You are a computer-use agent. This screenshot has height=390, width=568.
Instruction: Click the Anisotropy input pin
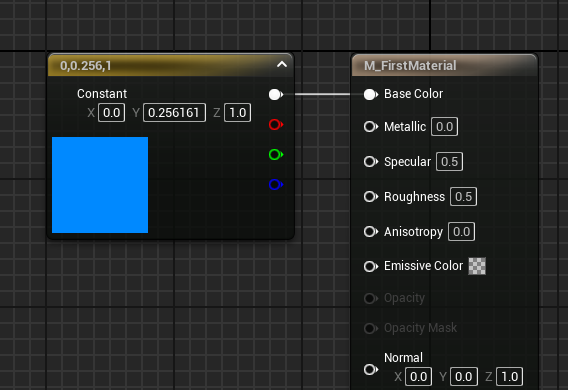371,231
